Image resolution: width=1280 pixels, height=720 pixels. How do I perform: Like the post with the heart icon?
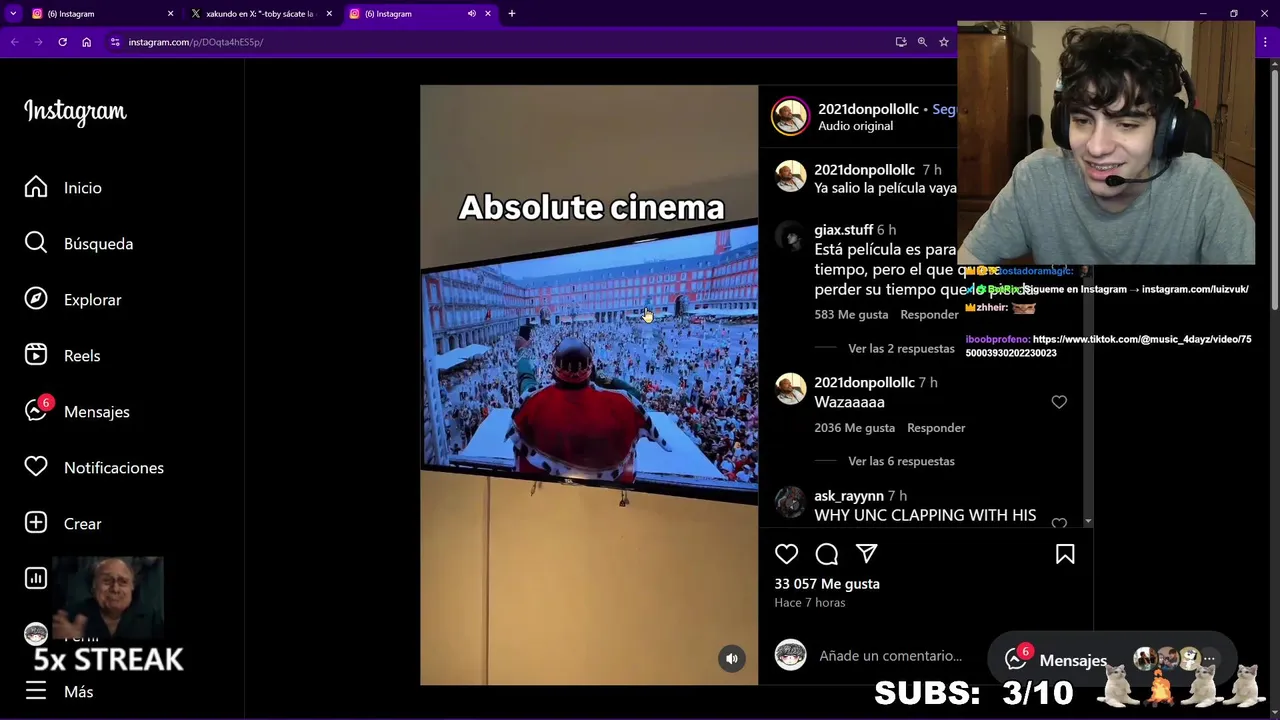[787, 554]
